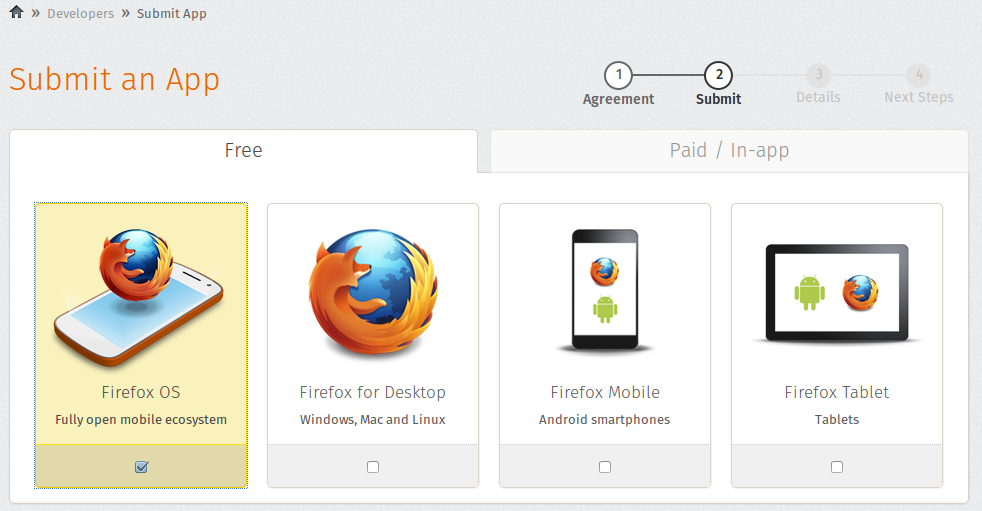Pick the Firefox Mobile Android phone image
Viewport: 982px width, 511px height.
point(605,290)
